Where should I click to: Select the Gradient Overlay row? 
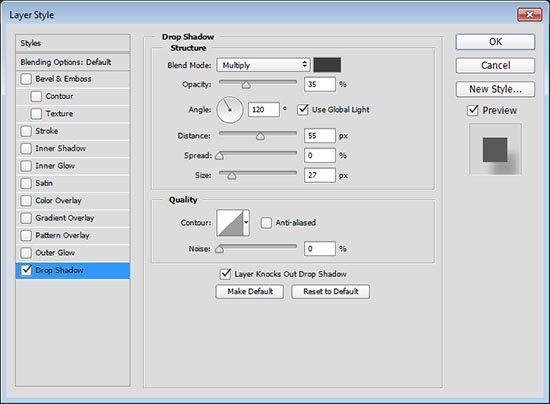pyautogui.click(x=73, y=218)
